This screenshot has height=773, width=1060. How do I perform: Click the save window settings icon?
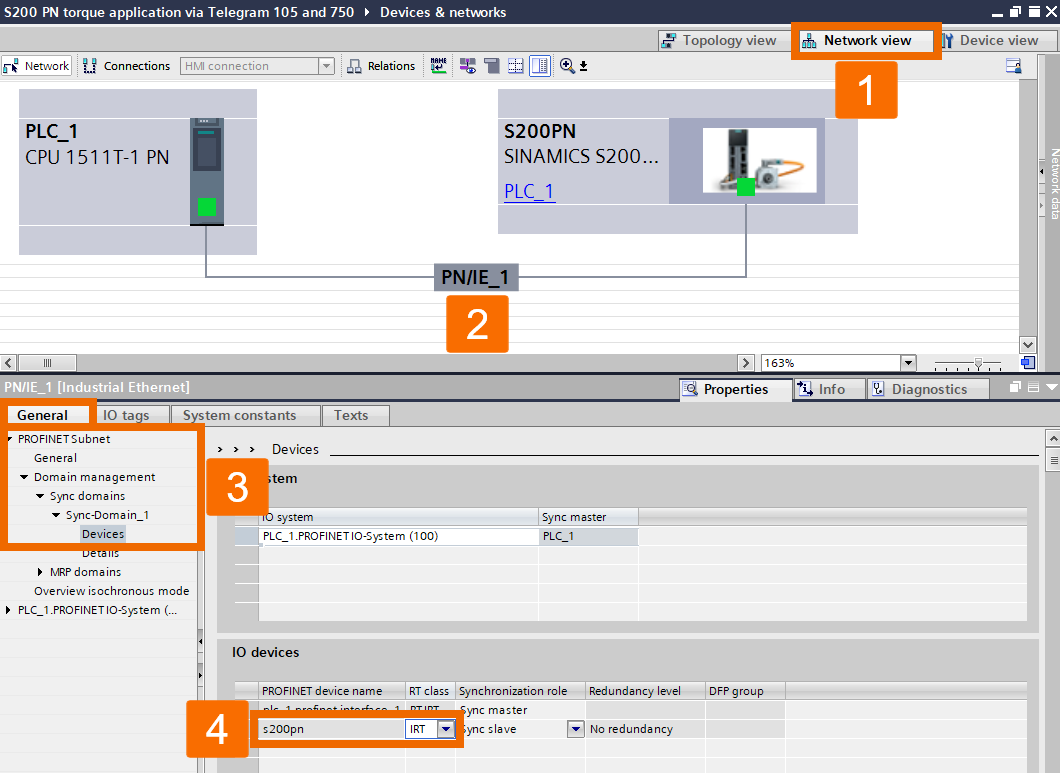click(x=1013, y=66)
